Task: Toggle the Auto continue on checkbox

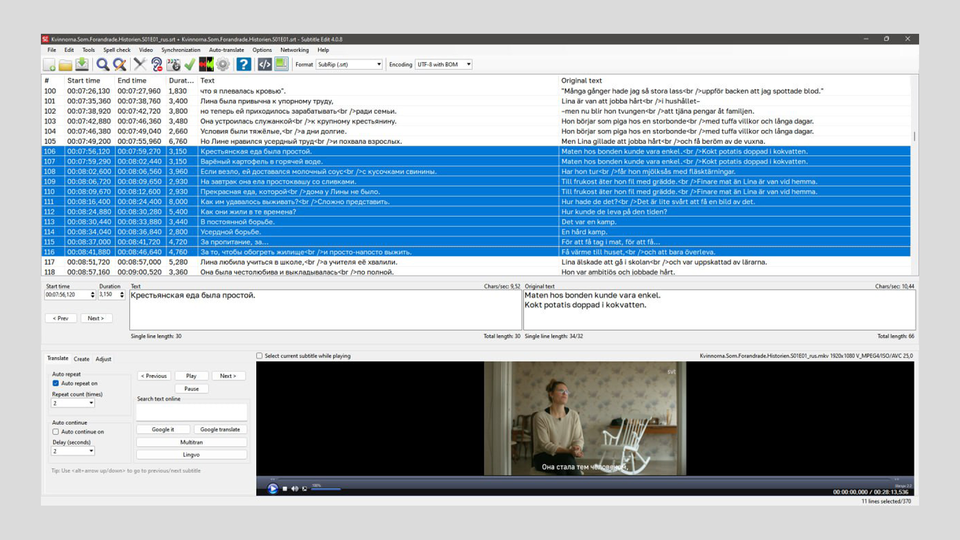Action: coord(56,432)
